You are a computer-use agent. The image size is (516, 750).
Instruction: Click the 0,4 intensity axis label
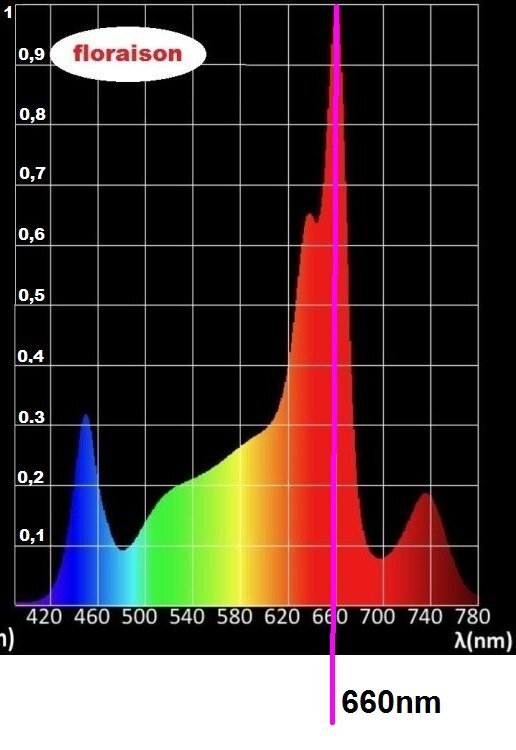[x=31, y=356]
